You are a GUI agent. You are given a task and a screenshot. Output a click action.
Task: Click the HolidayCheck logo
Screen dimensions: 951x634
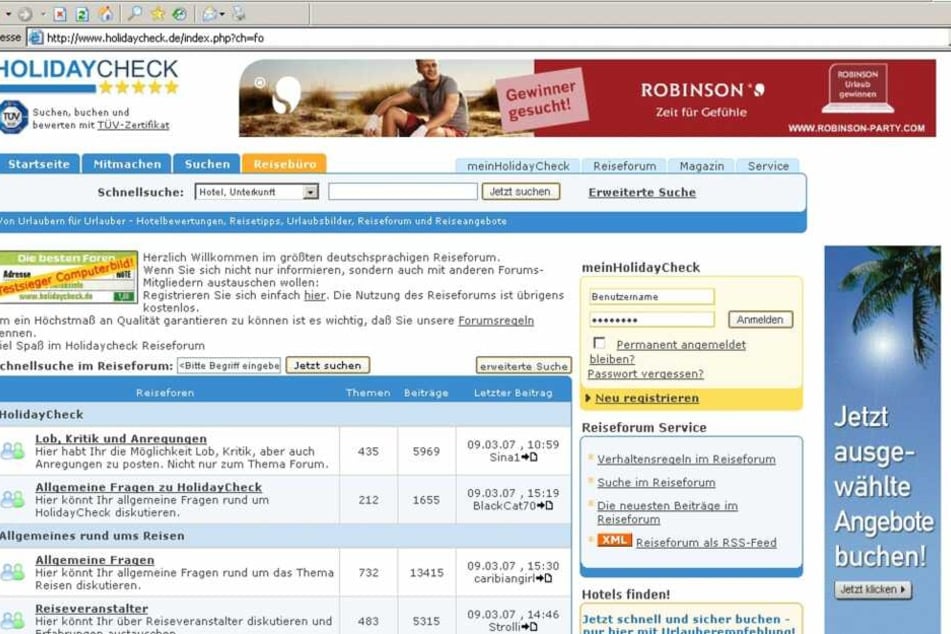point(89,76)
